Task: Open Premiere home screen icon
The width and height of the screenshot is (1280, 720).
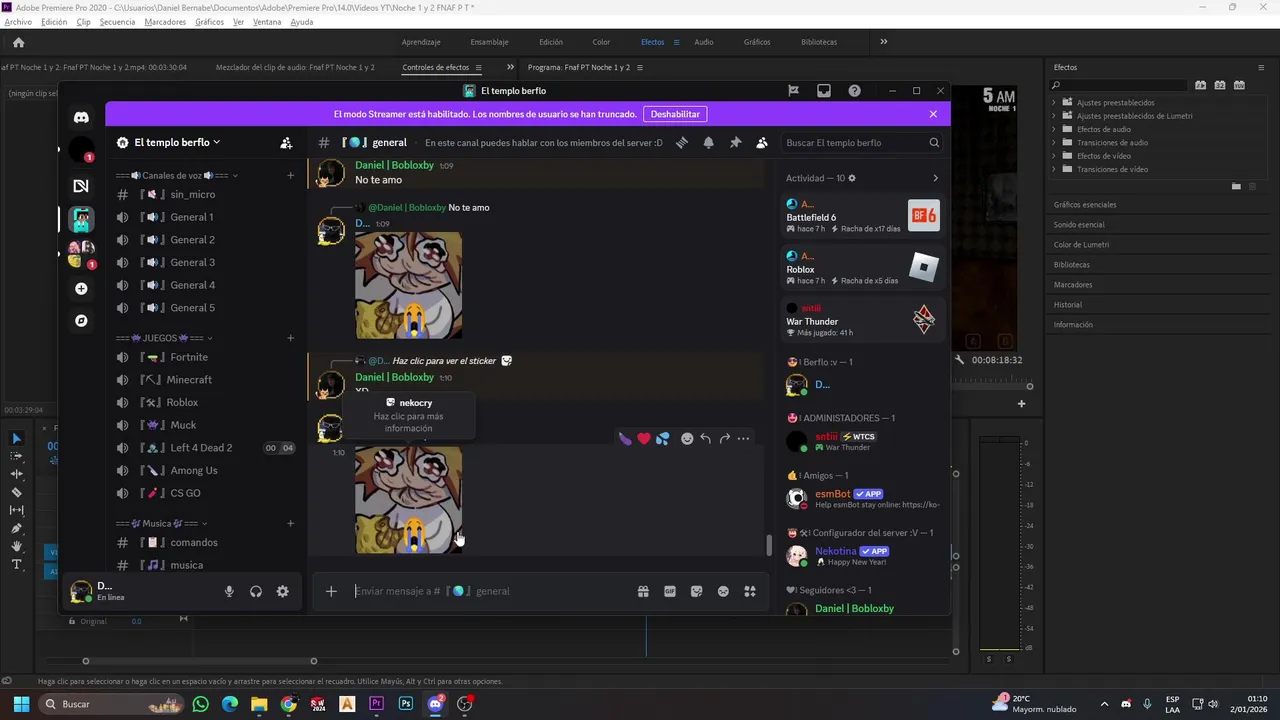Action: coord(18,42)
